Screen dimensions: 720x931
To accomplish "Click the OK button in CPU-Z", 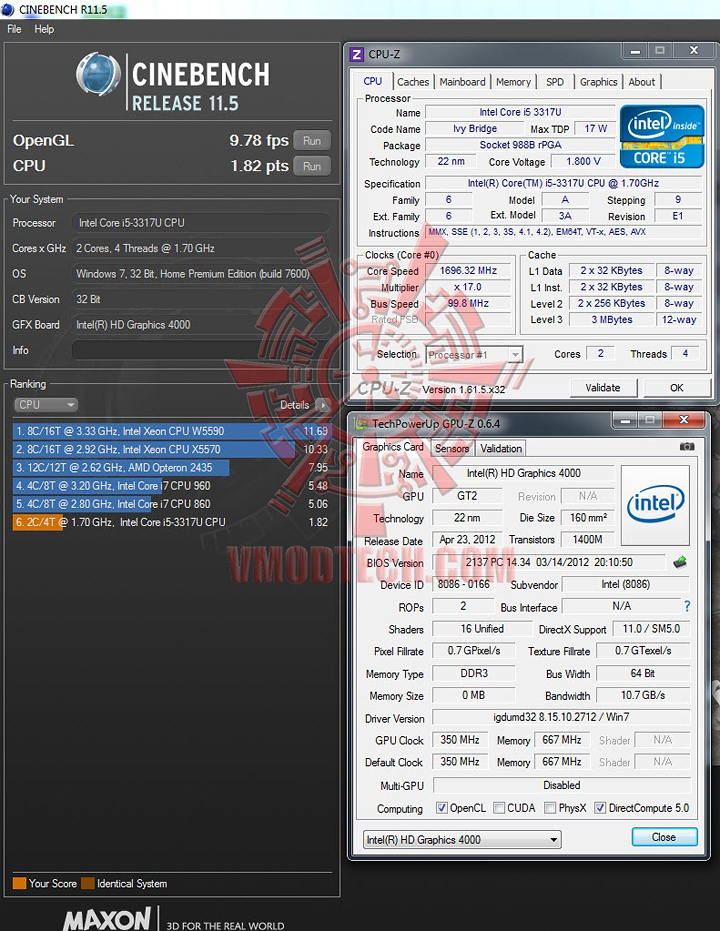I will (677, 388).
